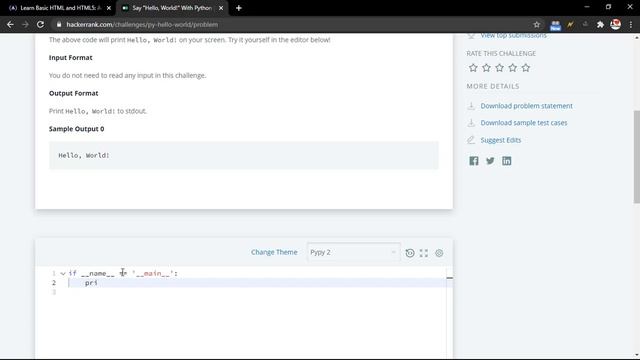The image size is (640, 360).
Task: Restore down the browser window
Action: 609,7
